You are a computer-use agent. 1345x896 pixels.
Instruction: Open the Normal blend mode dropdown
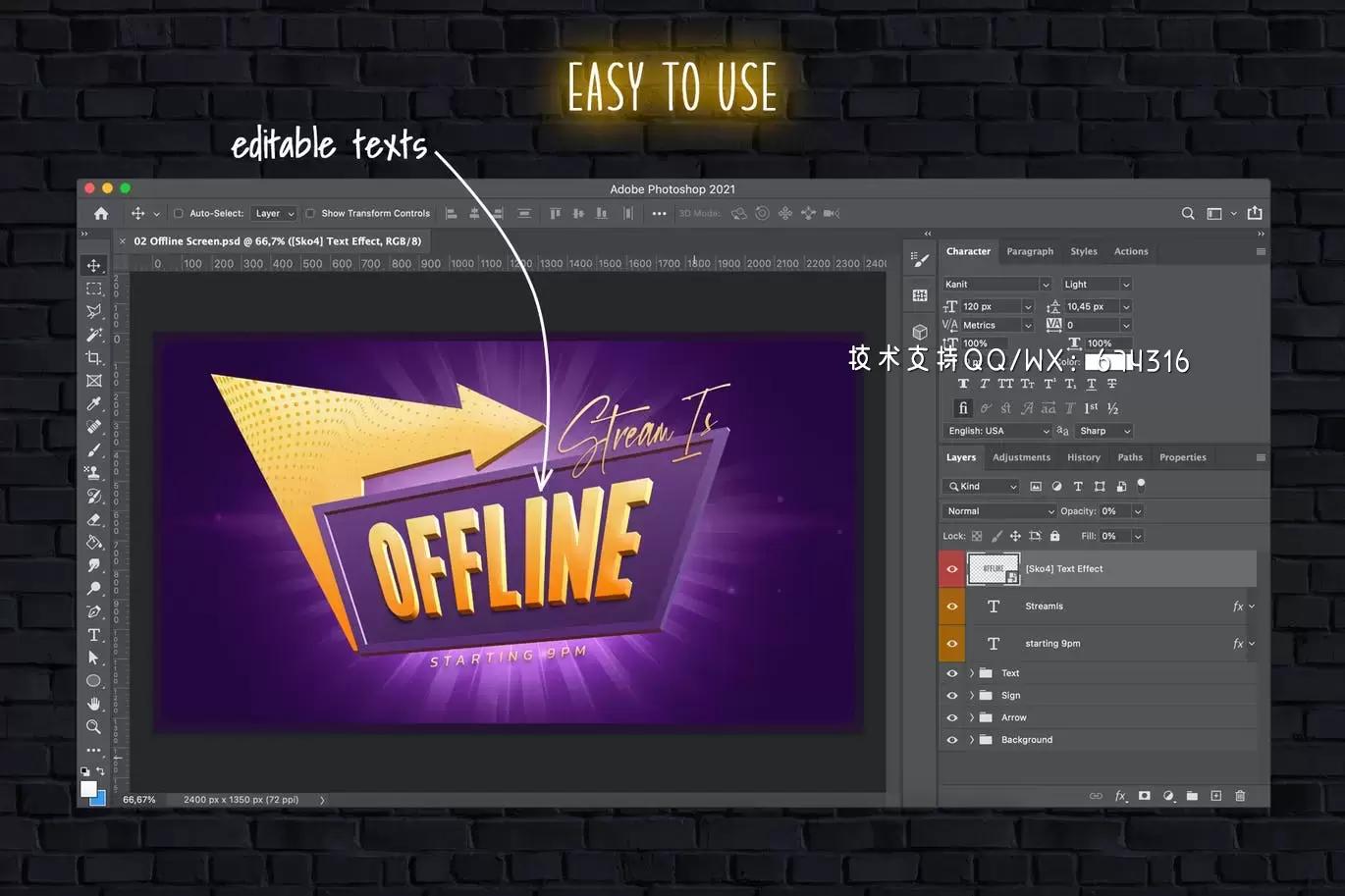(x=999, y=511)
